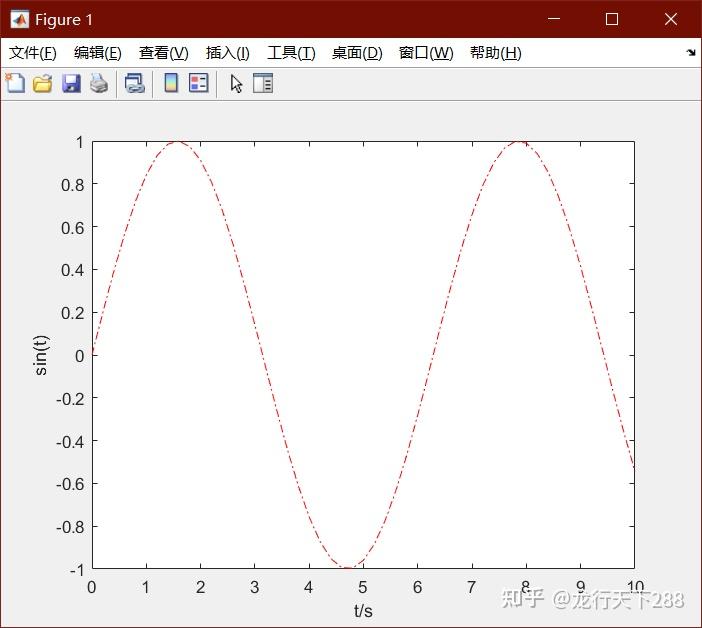Open the 工具(T) menu
Viewport: 702px width, 628px height.
pyautogui.click(x=291, y=53)
